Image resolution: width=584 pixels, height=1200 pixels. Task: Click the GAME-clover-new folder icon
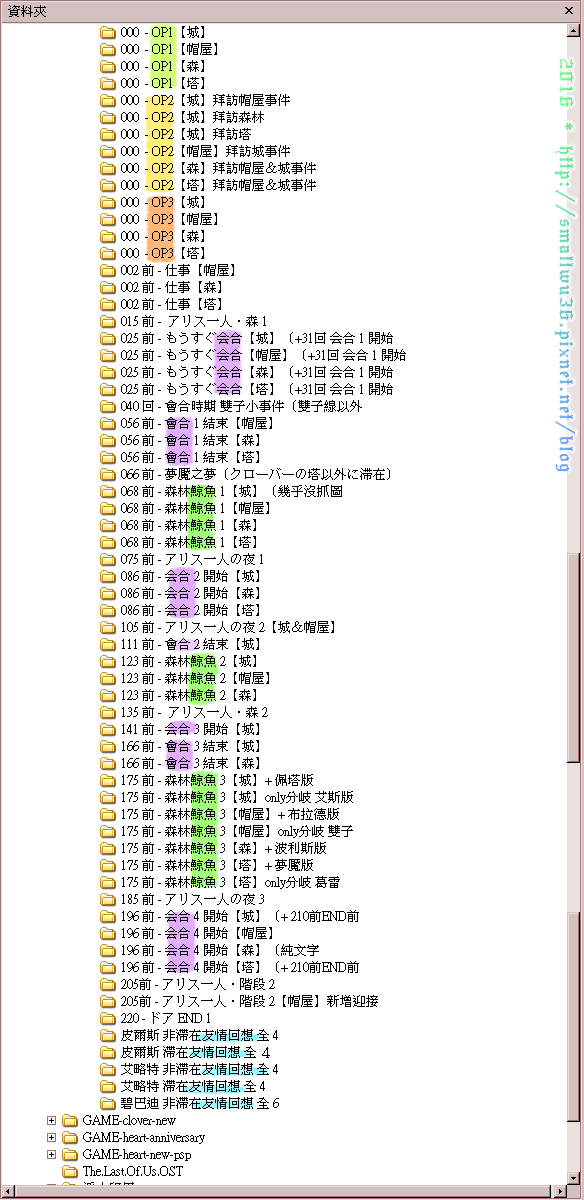click(70, 1120)
